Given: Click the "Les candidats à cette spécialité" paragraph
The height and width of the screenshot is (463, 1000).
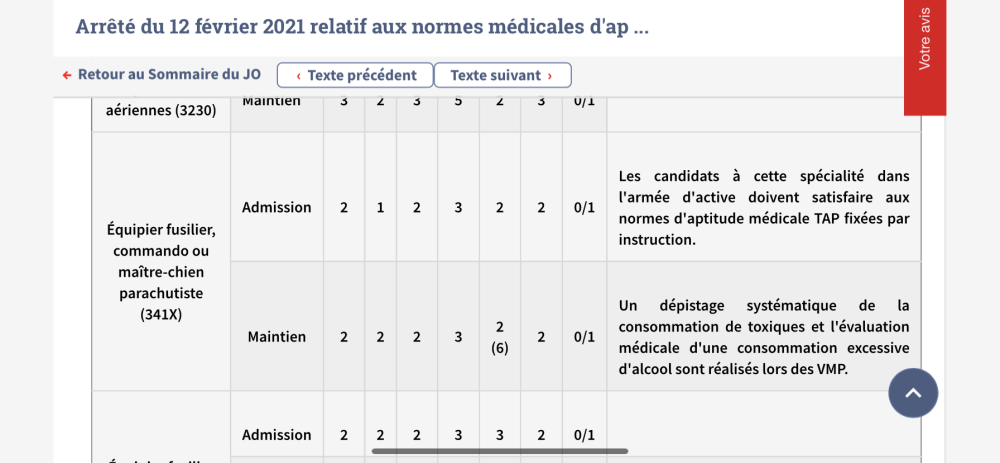Looking at the screenshot, I should (x=764, y=207).
